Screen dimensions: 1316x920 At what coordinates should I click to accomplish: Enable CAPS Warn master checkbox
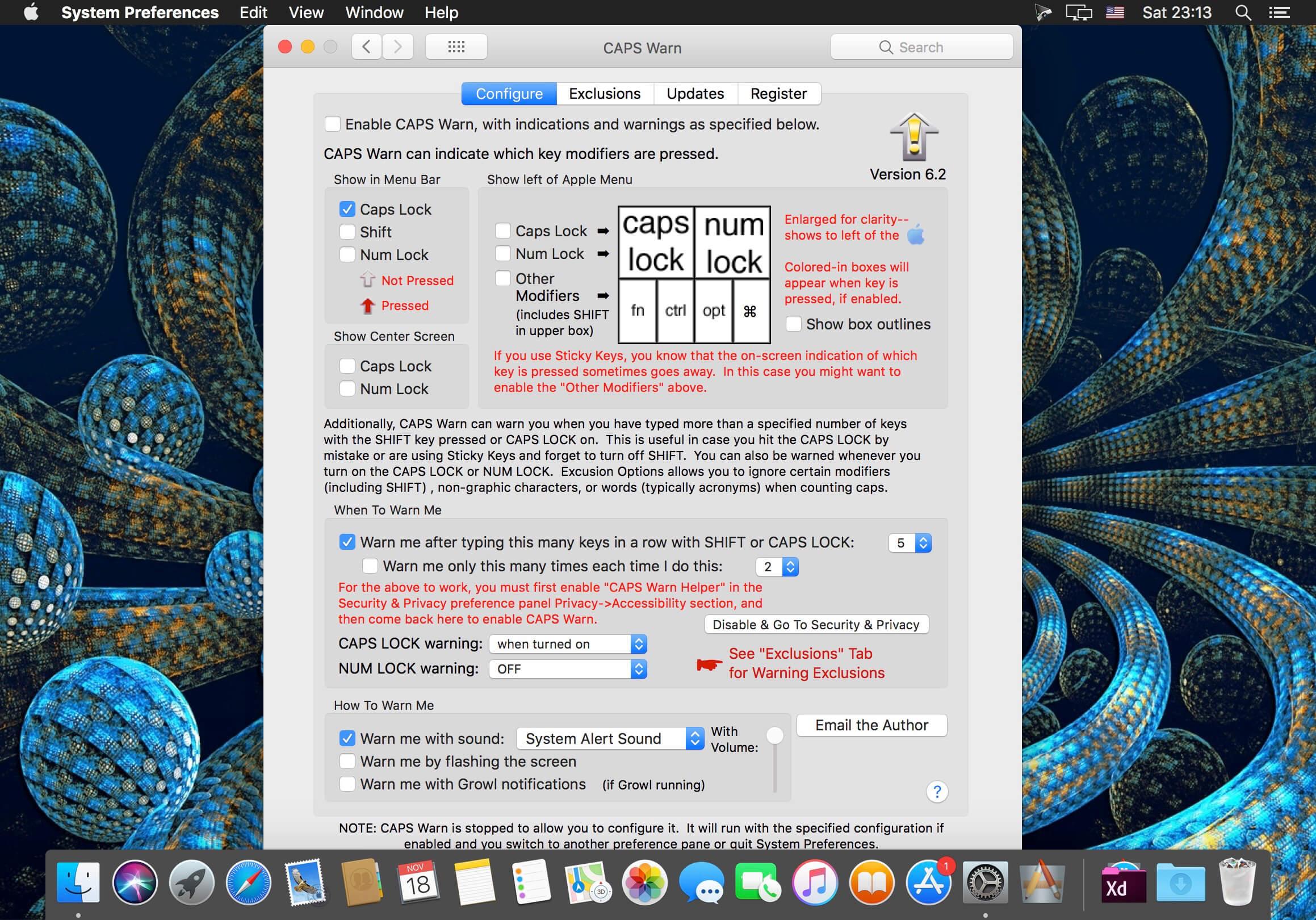pyautogui.click(x=333, y=124)
